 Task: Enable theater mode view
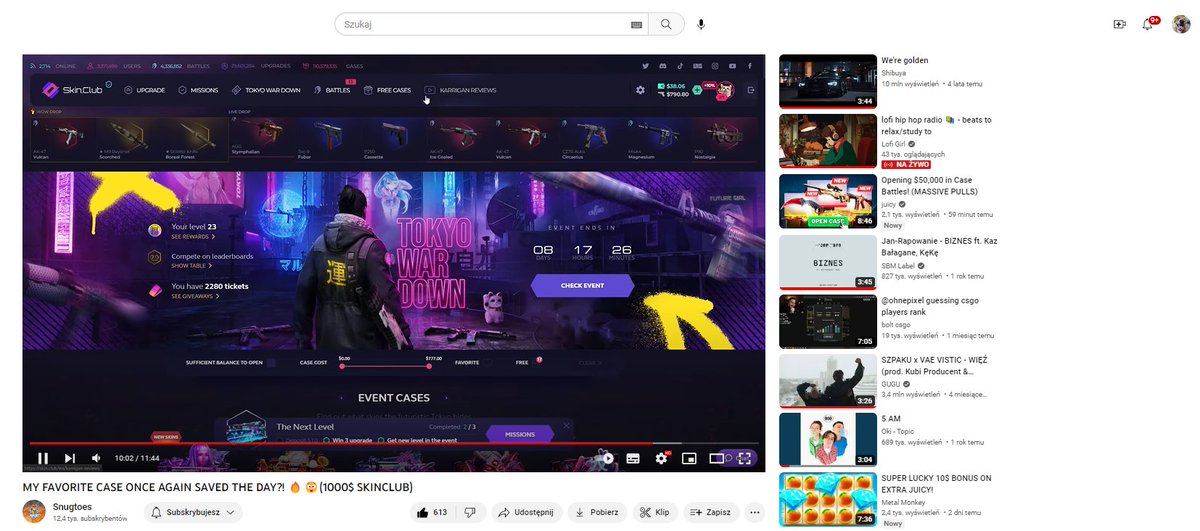click(716, 458)
